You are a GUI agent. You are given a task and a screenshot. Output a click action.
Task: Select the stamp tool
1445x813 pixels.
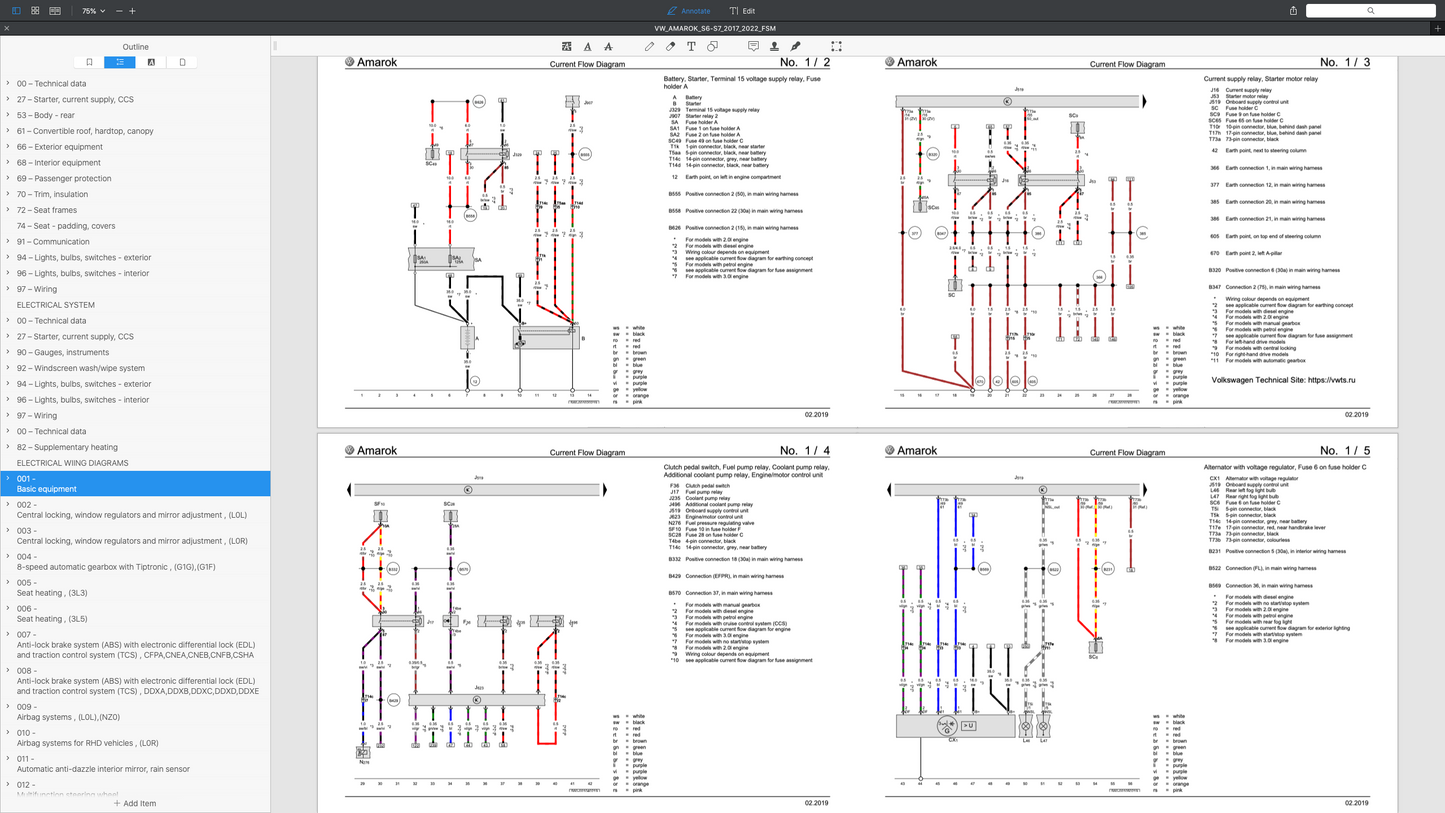coord(774,46)
